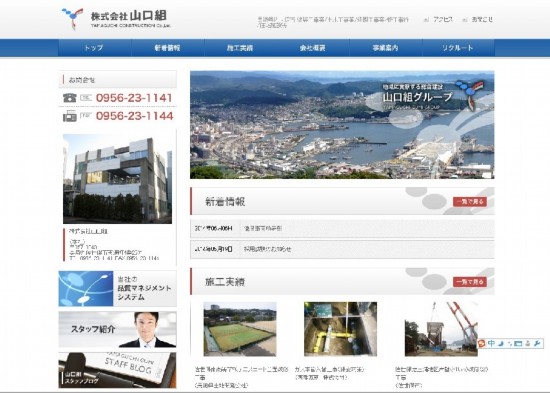Open the トップ navigation tab

coord(95,48)
